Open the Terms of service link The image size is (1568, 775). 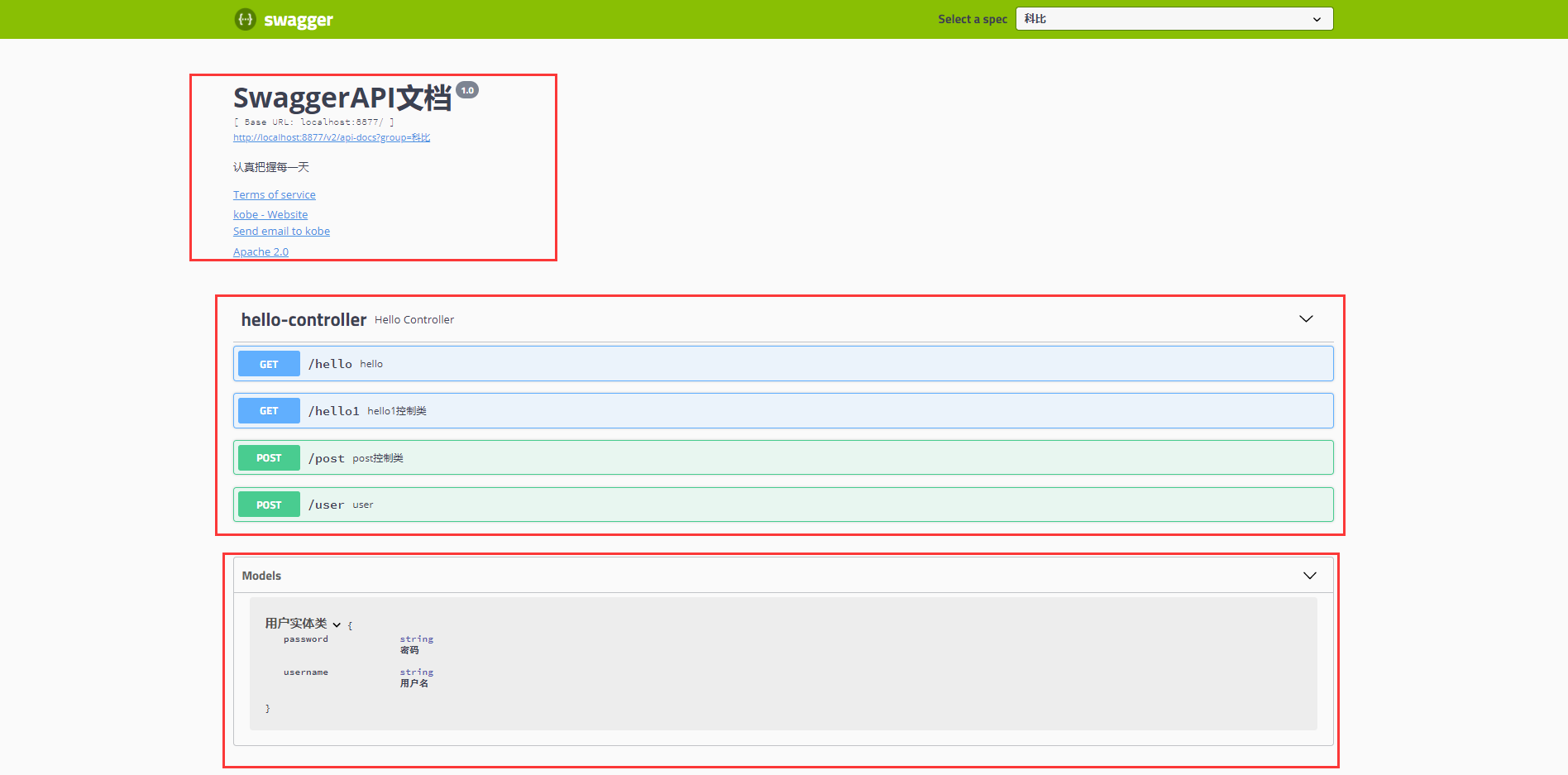tap(274, 194)
